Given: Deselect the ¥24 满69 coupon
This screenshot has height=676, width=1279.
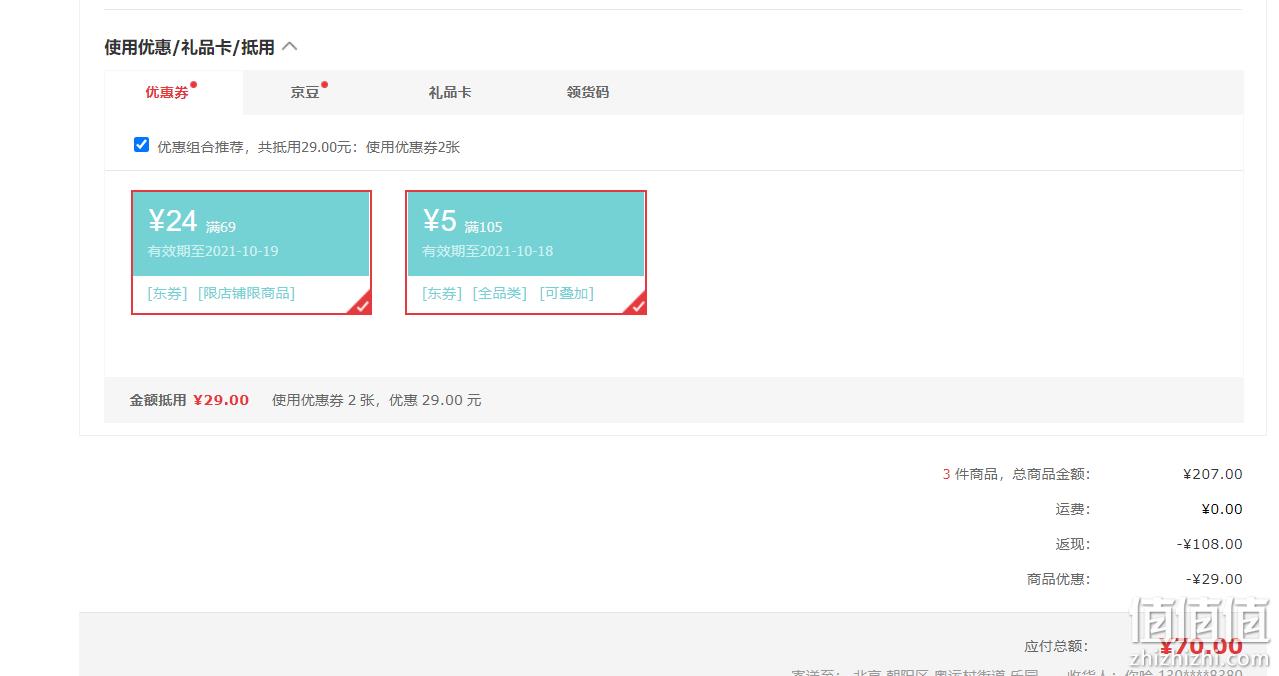Looking at the screenshot, I should pyautogui.click(x=251, y=252).
